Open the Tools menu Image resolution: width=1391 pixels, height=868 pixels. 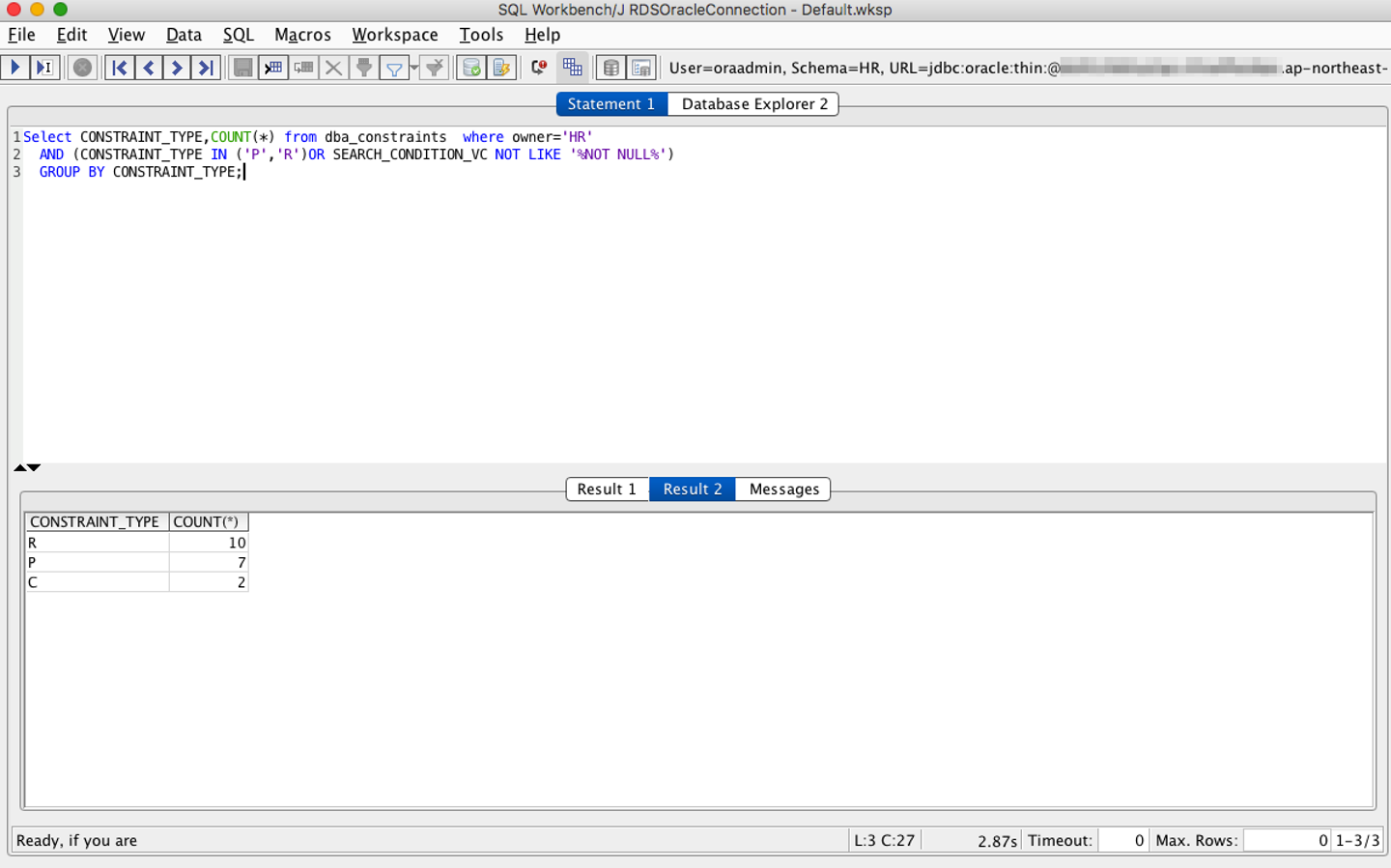click(481, 35)
